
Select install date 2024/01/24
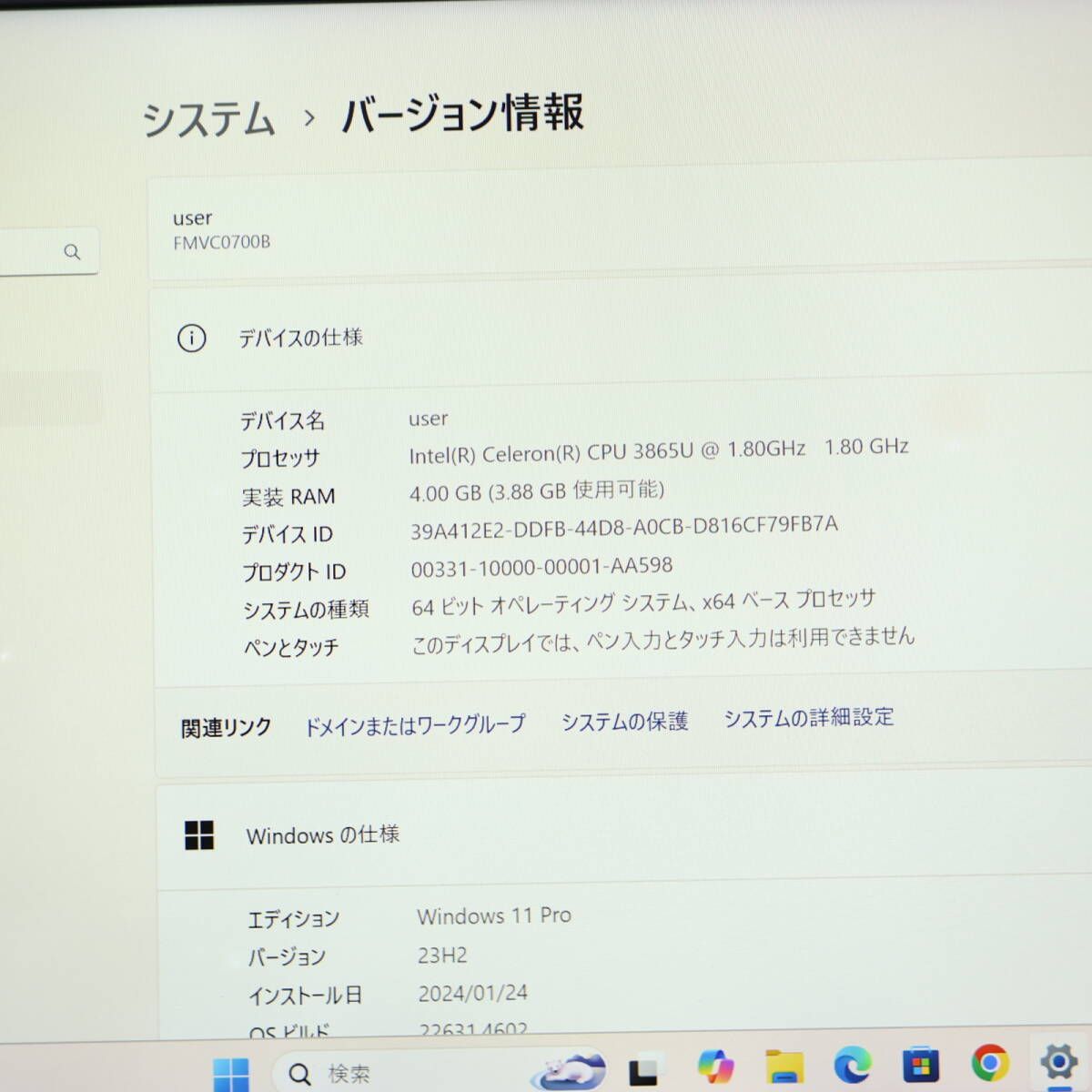(x=472, y=994)
